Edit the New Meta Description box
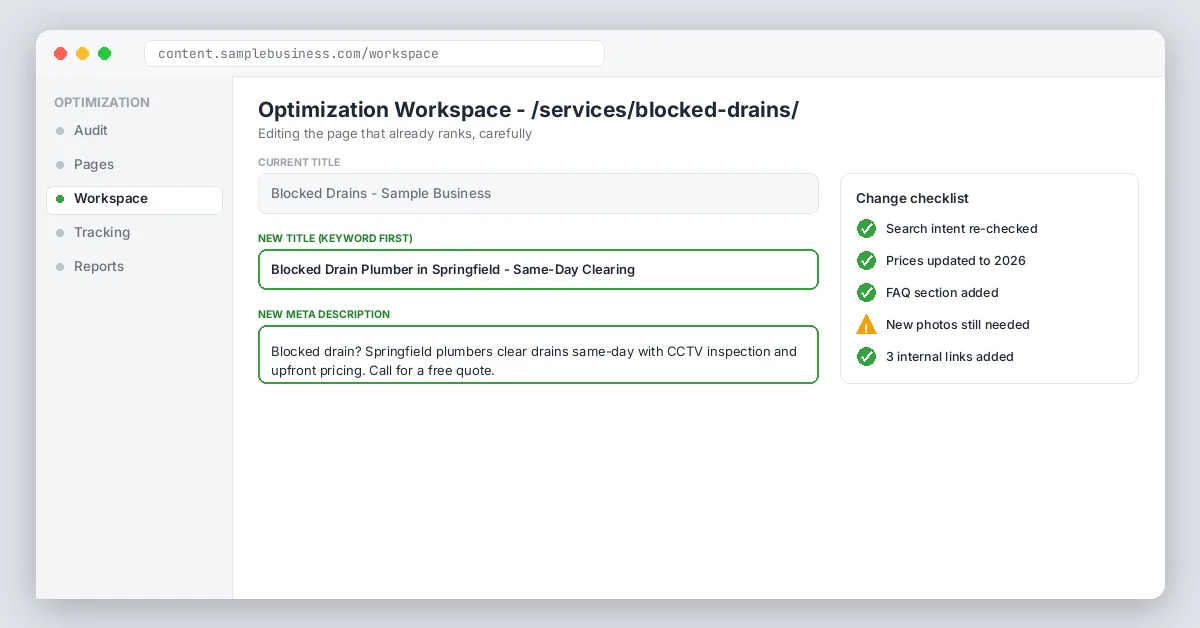Image resolution: width=1200 pixels, height=628 pixels. point(538,354)
